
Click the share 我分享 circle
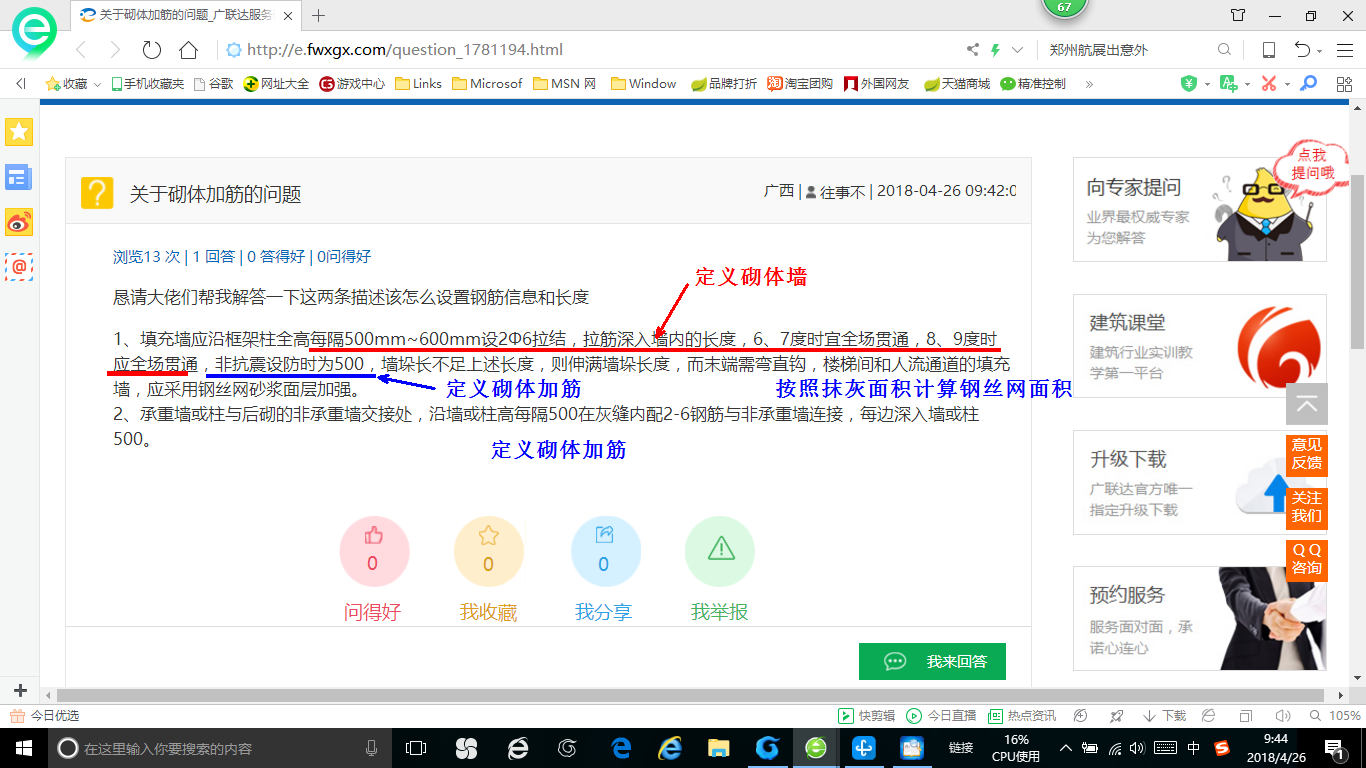coord(604,551)
